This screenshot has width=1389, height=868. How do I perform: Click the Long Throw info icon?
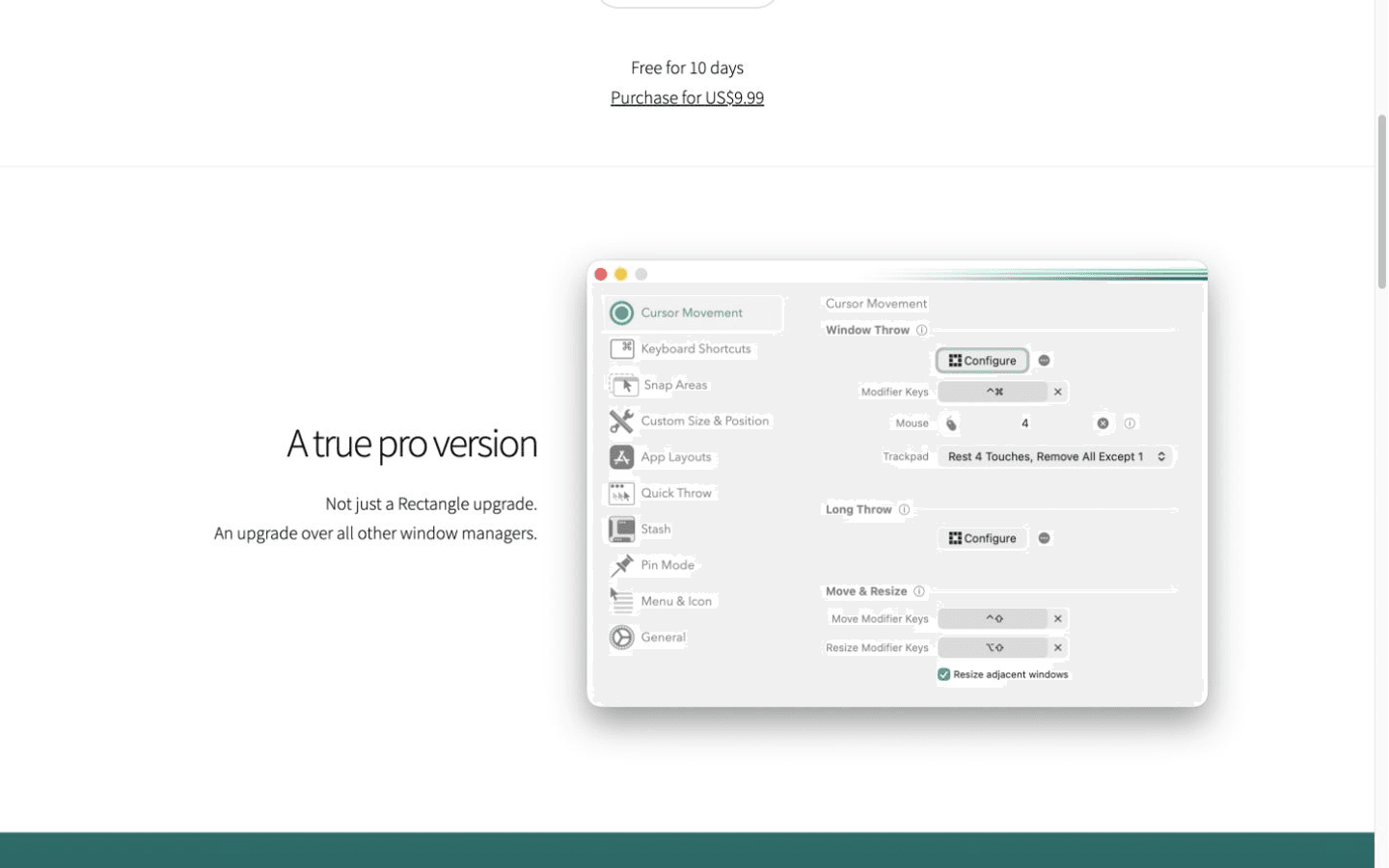click(x=905, y=509)
